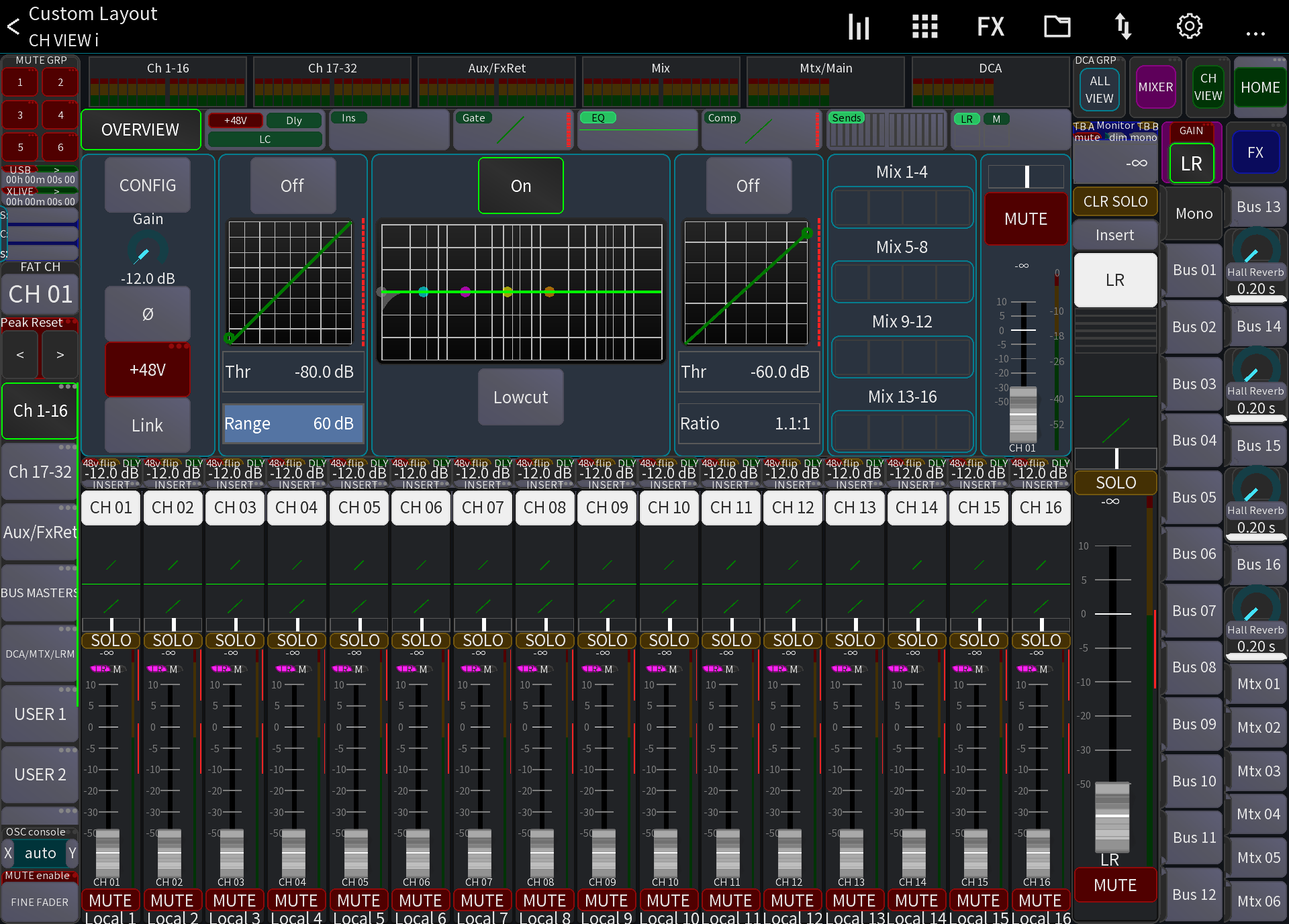Click the main LR fader handle
This screenshot has width=1289, height=924.
click(1112, 817)
